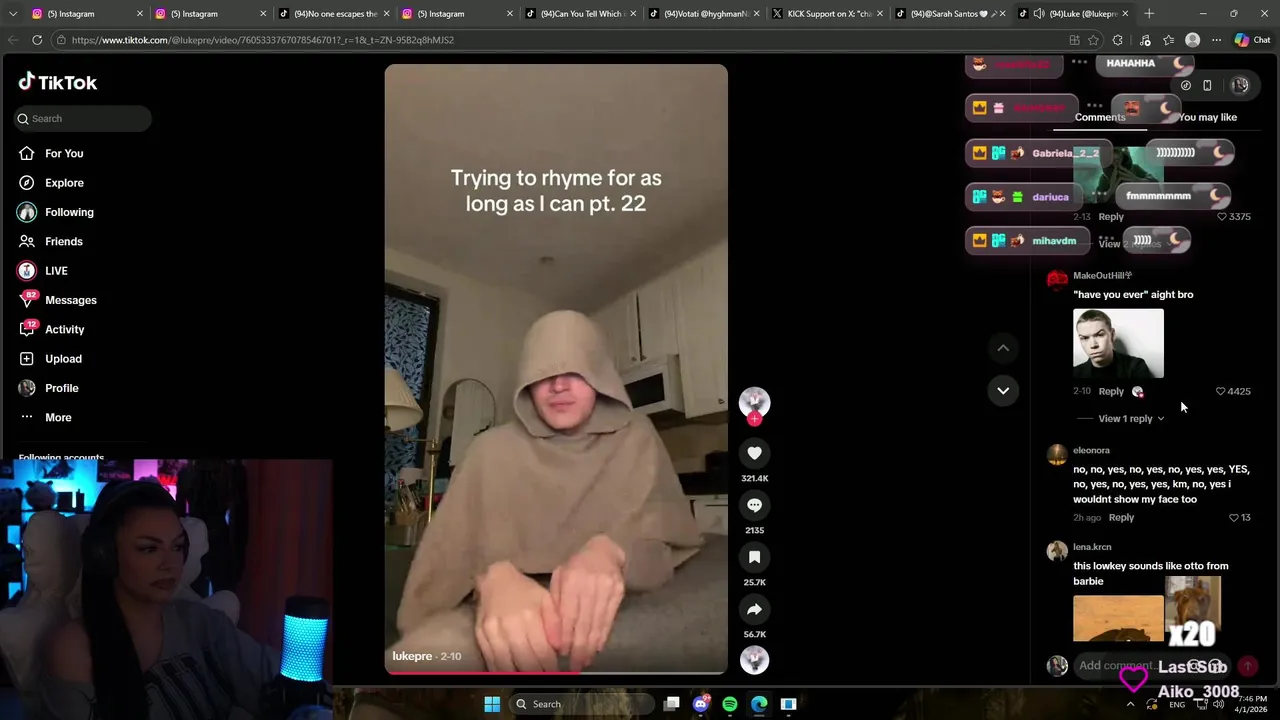Open the coins icon near profile avatar

[1185, 85]
